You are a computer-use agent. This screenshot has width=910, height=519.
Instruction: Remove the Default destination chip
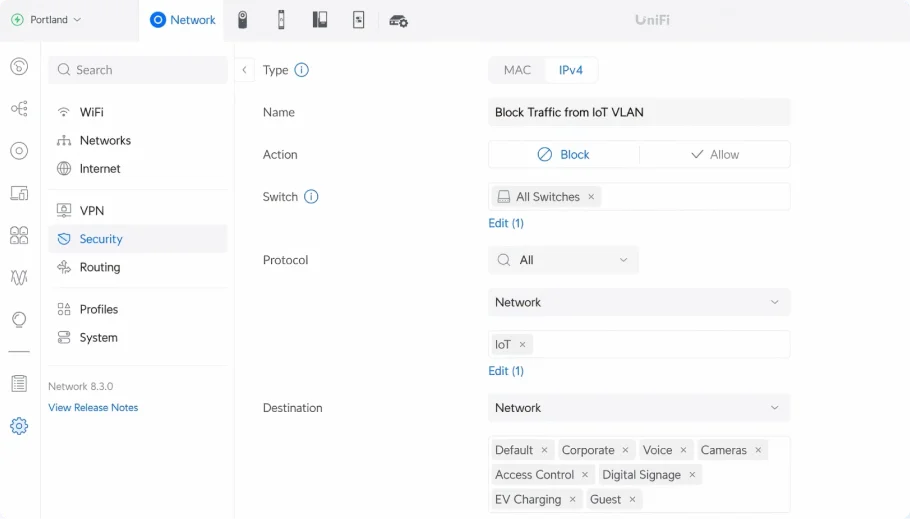tap(544, 450)
